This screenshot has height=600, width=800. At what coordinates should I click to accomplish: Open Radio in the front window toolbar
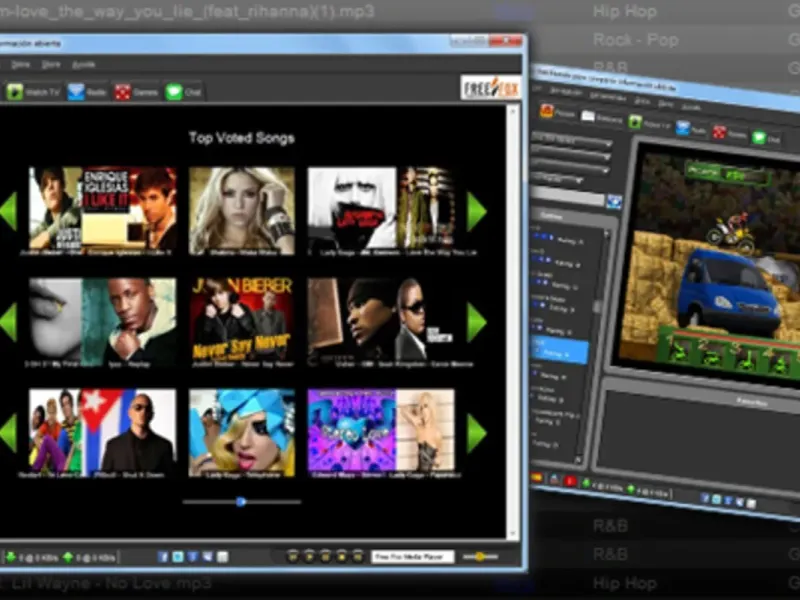point(87,92)
